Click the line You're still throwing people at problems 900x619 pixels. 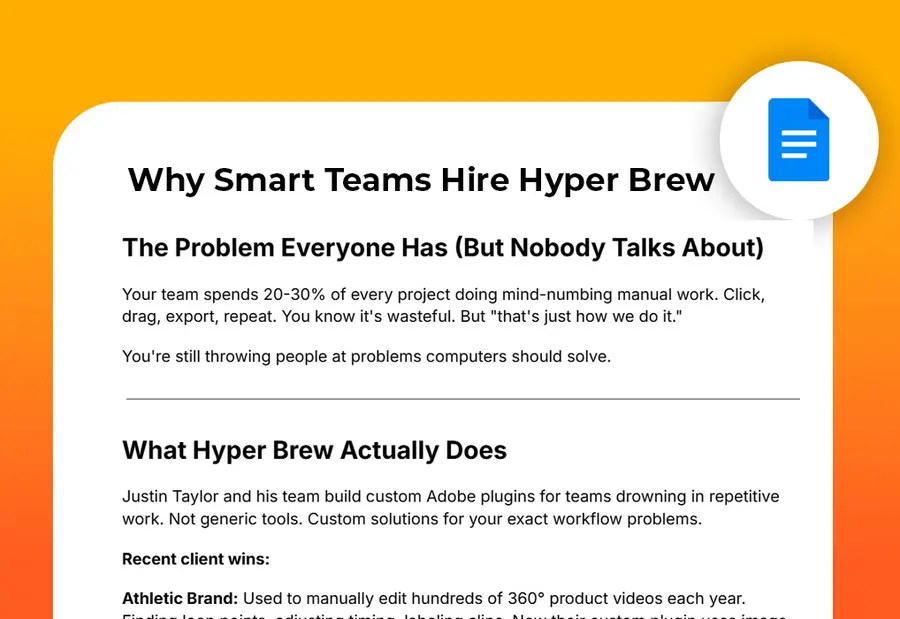click(366, 357)
